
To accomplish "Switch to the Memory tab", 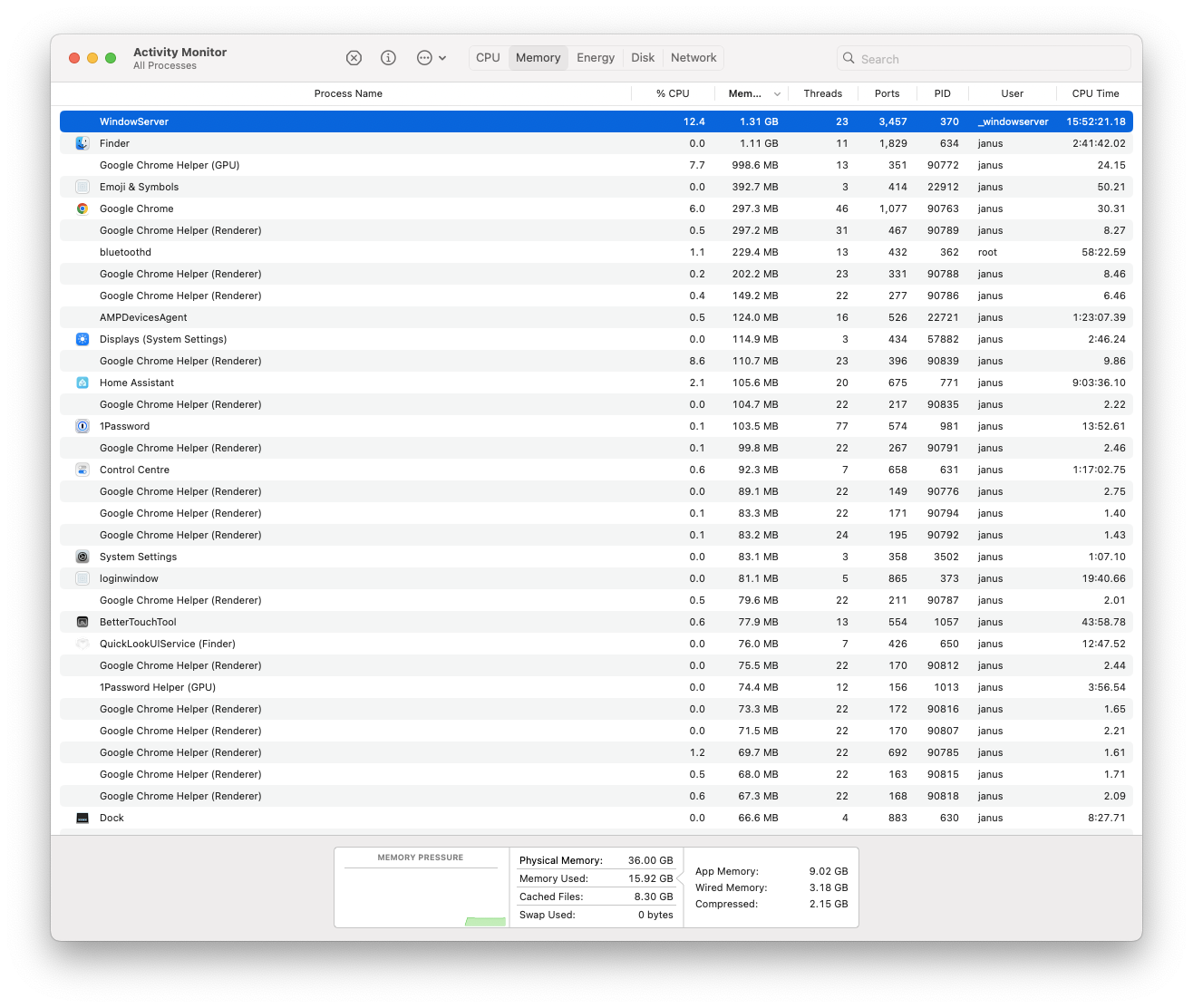I will click(x=538, y=58).
